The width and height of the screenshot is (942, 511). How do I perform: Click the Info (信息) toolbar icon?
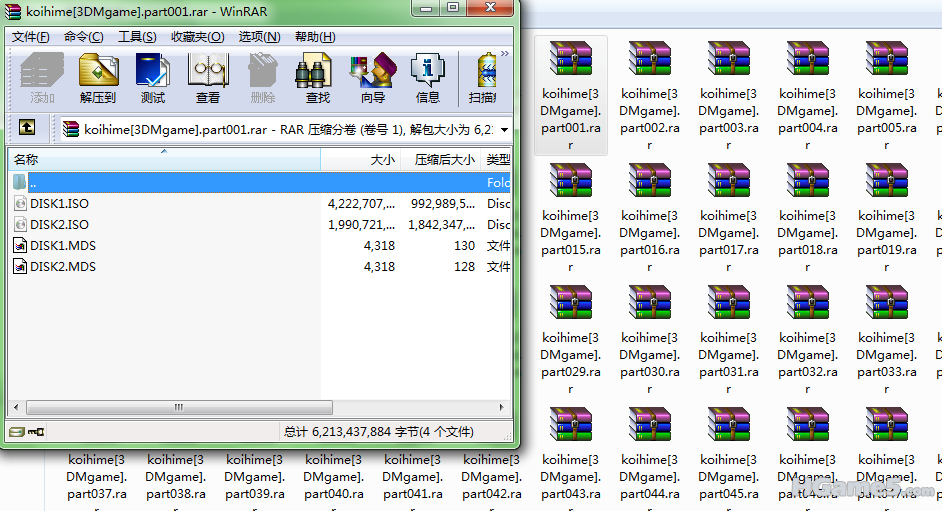pyautogui.click(x=427, y=78)
